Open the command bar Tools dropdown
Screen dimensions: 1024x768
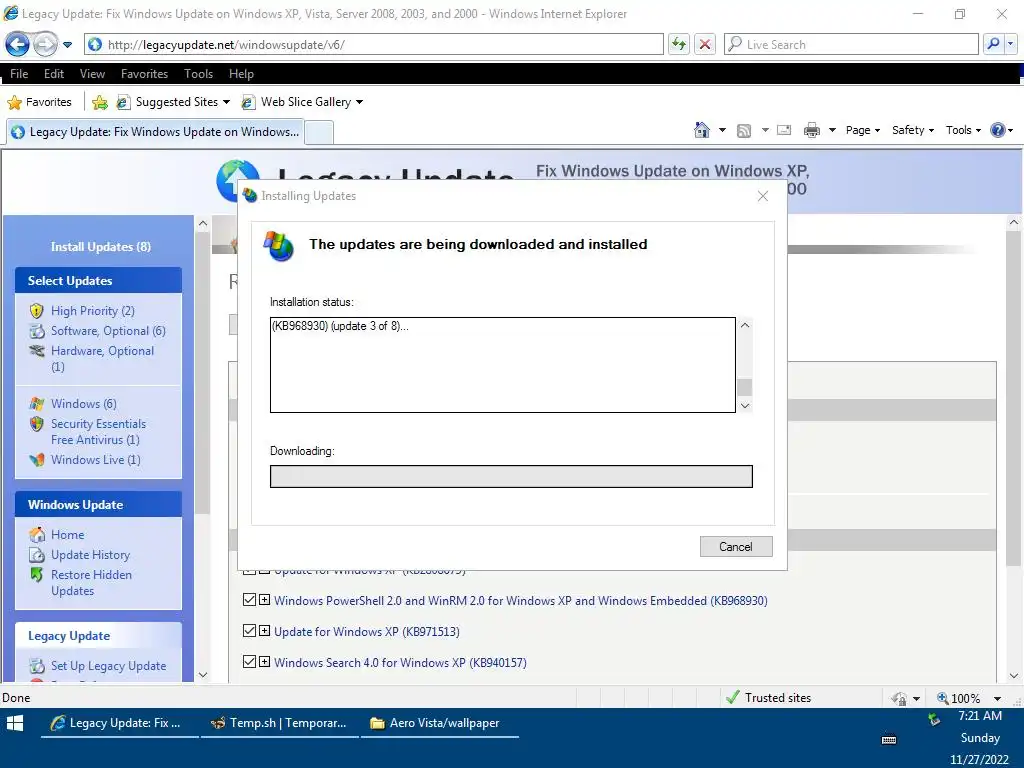coord(963,130)
